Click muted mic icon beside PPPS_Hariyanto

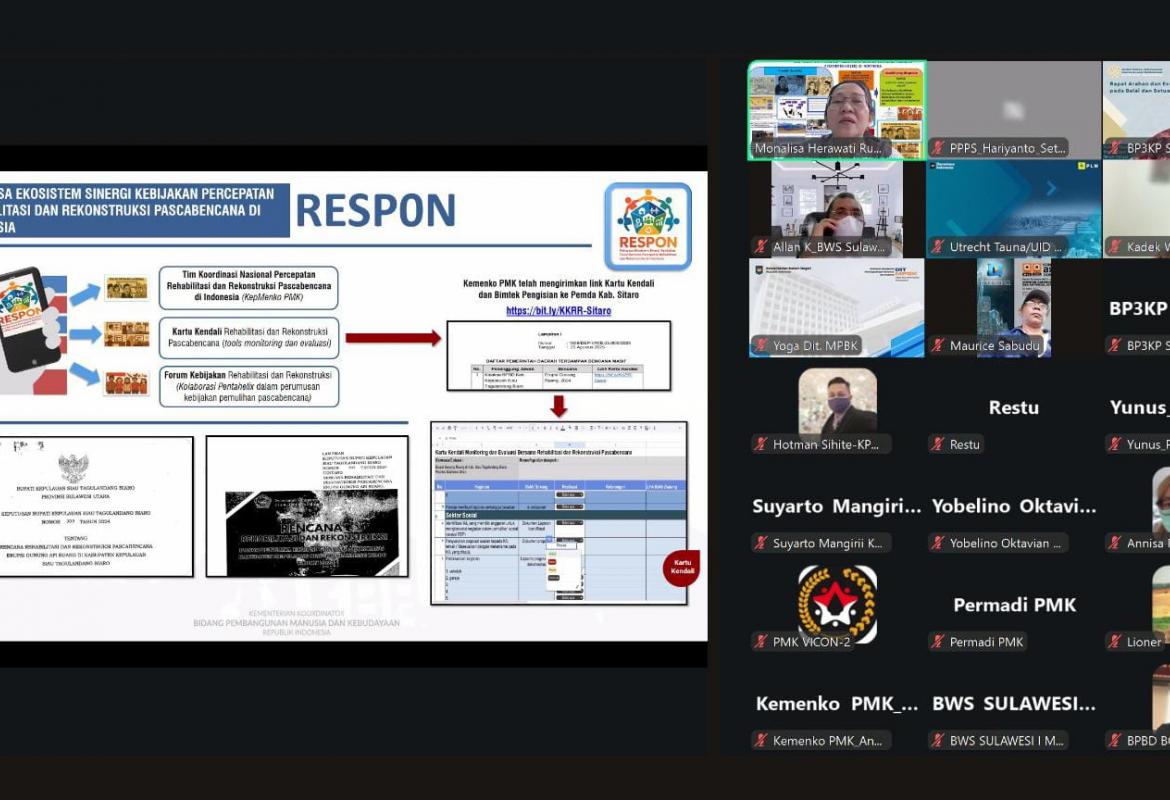(x=939, y=148)
